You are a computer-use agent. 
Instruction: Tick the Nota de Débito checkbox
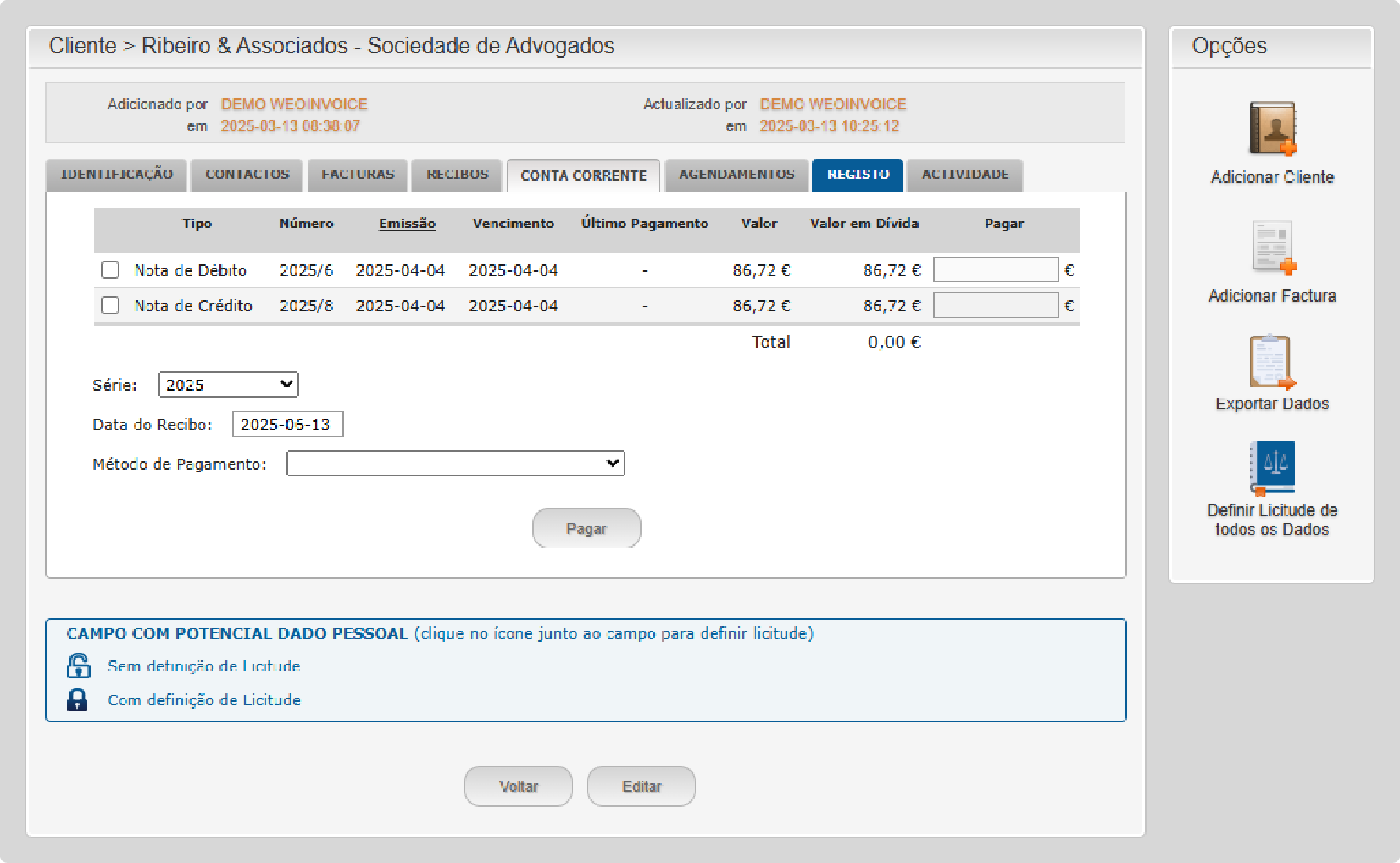pos(110,270)
